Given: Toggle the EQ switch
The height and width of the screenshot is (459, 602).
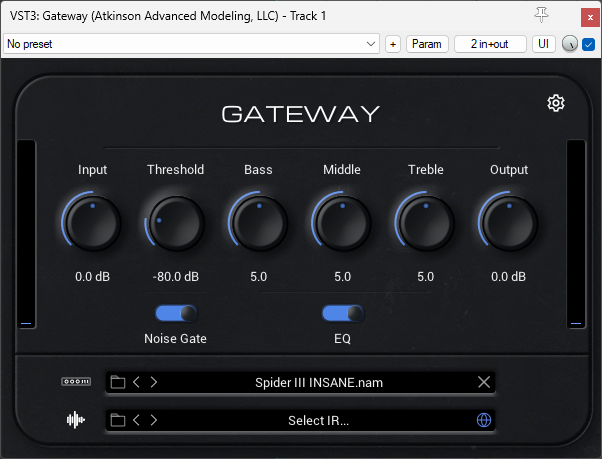Looking at the screenshot, I should point(343,314).
